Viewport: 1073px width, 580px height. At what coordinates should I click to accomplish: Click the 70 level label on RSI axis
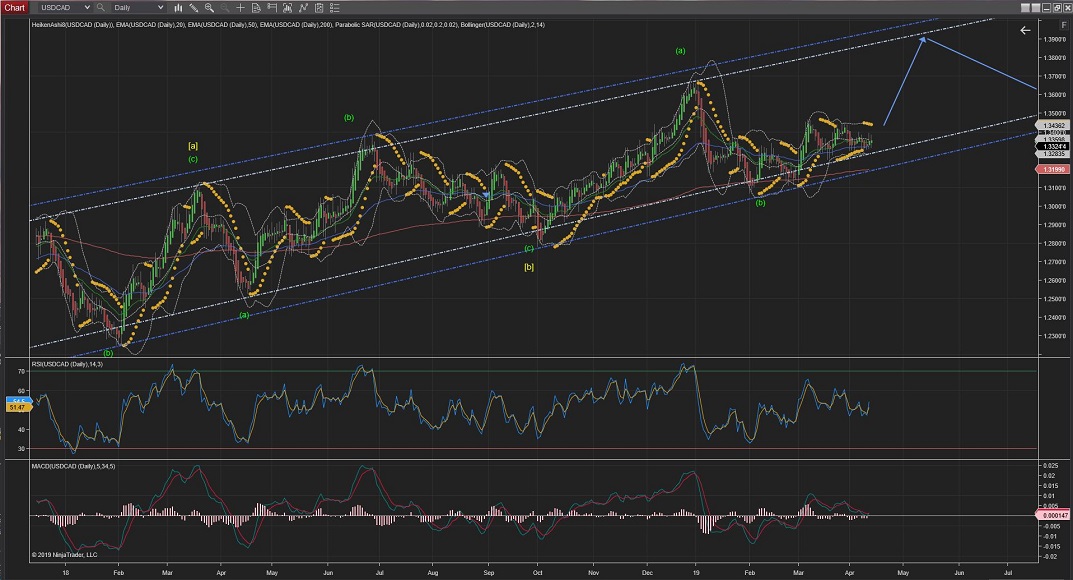click(21, 371)
